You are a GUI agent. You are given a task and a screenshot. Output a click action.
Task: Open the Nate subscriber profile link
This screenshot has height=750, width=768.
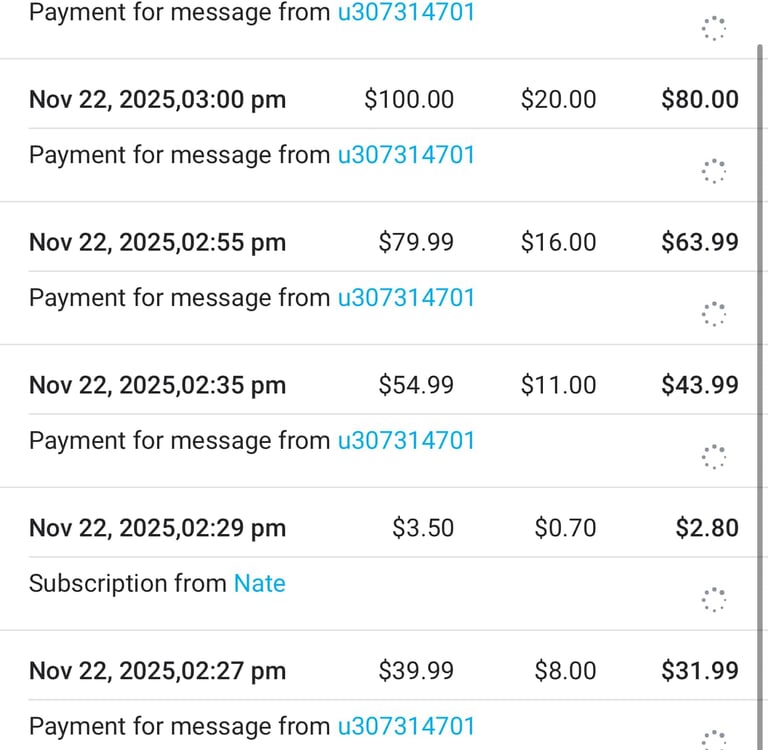(259, 584)
